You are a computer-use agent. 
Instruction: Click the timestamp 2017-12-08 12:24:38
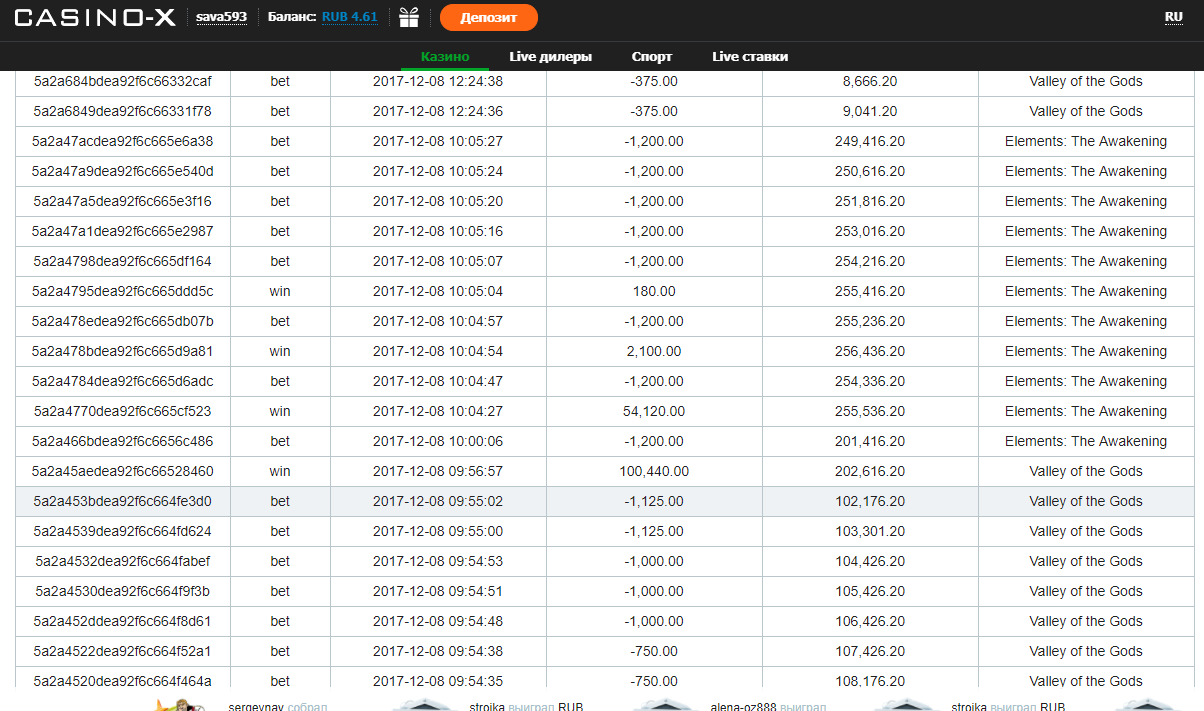pos(438,81)
